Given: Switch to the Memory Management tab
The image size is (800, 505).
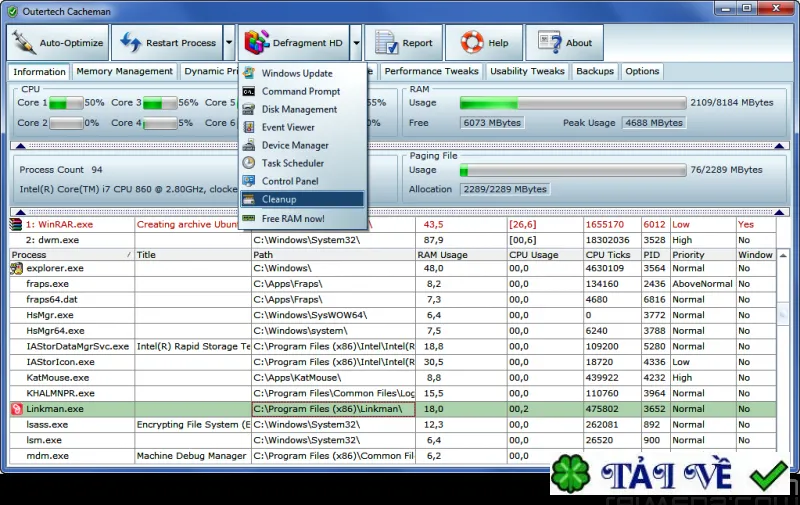Looking at the screenshot, I should pos(124,71).
